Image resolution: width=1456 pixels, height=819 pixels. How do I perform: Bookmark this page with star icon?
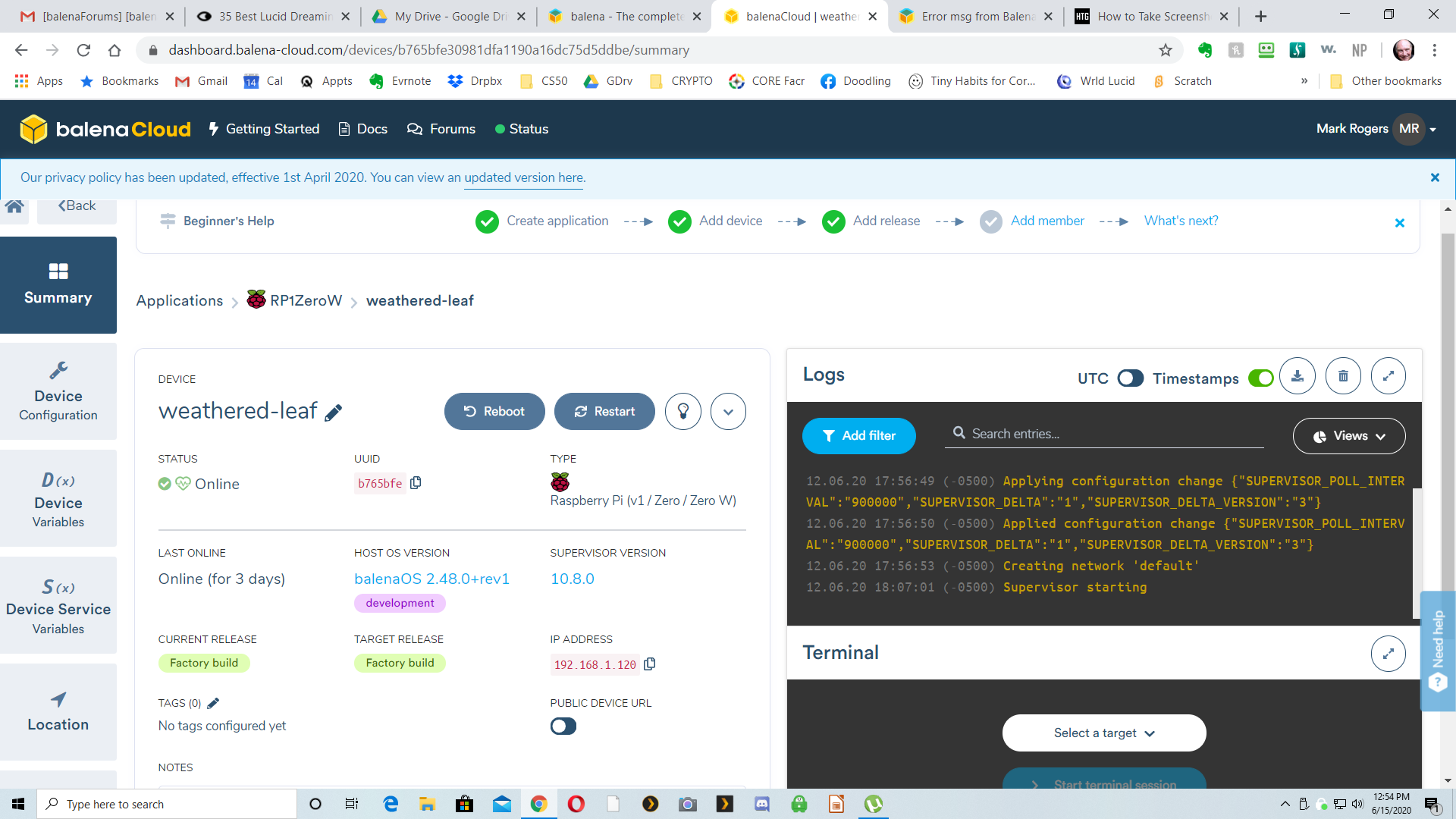[x=1166, y=50]
